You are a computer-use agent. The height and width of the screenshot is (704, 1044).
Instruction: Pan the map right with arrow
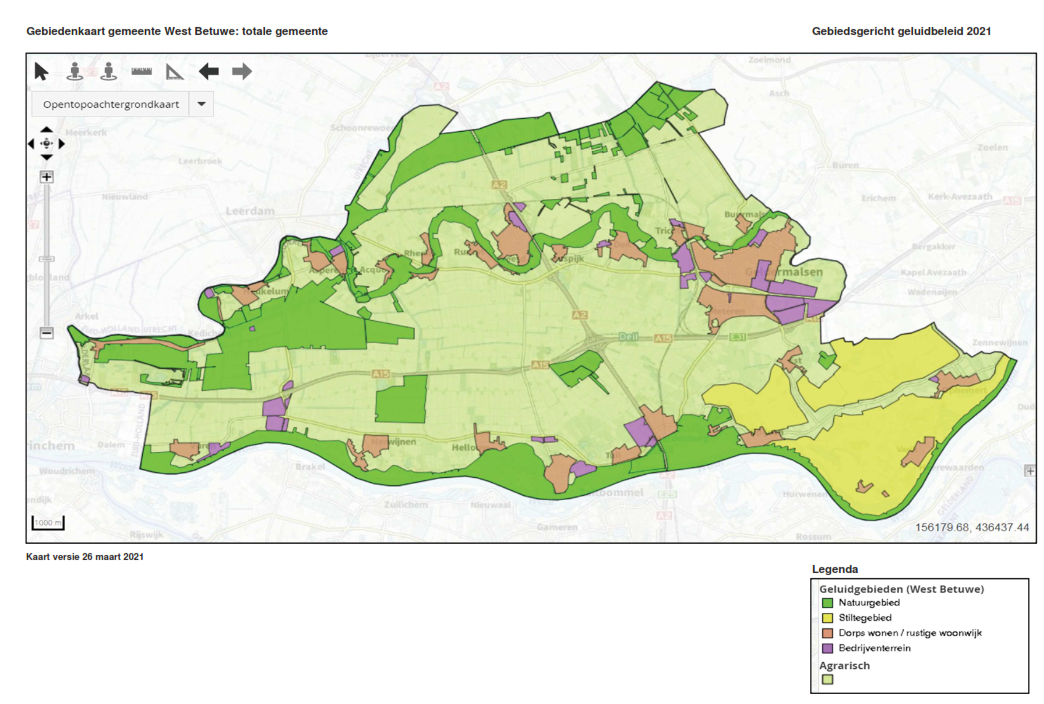click(62, 144)
